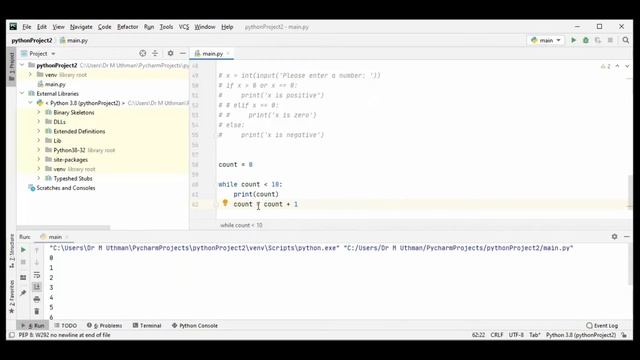Clear all trash icon in Run panel
Screen dimensions: 640x360
pyautogui.click(x=37, y=311)
